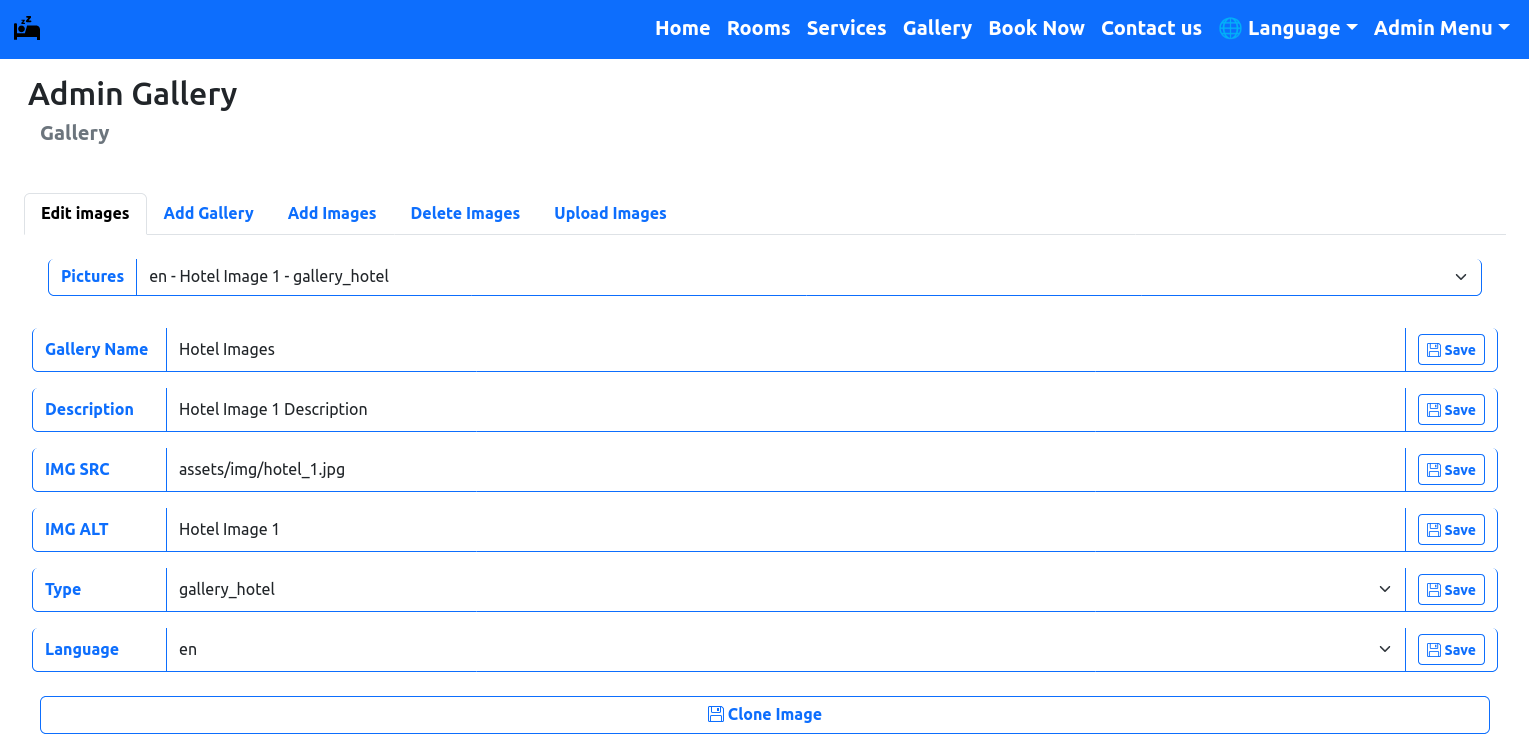Screen dimensions: 1529x755
Task: Open the Type dropdown showing gallery_hotel
Action: [786, 590]
